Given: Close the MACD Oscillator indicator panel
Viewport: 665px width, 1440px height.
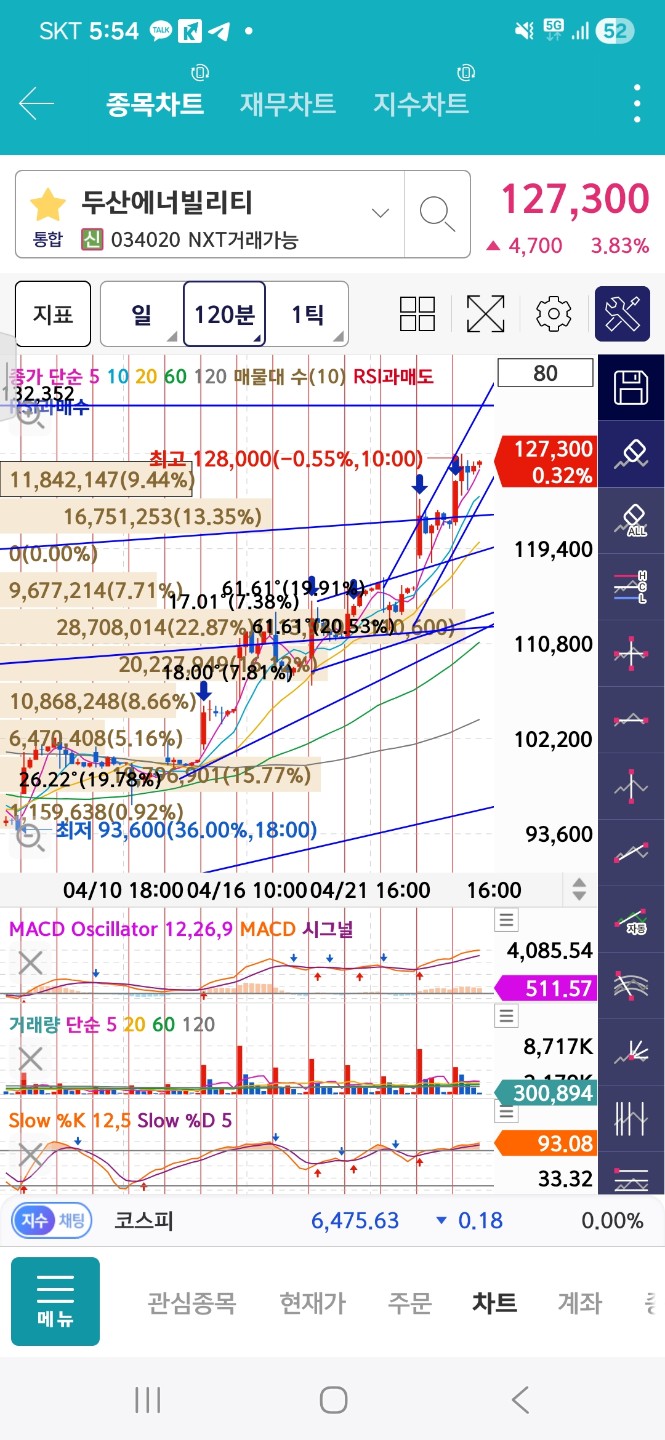Looking at the screenshot, I should 31,963.
